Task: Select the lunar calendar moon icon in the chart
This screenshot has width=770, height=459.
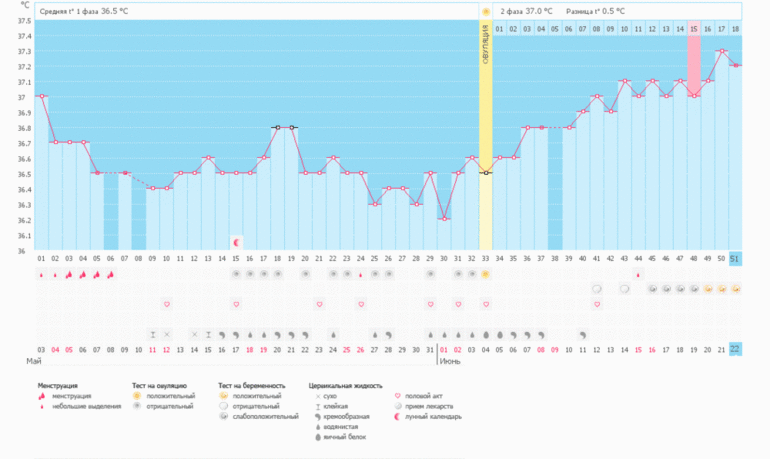Action: [236, 242]
